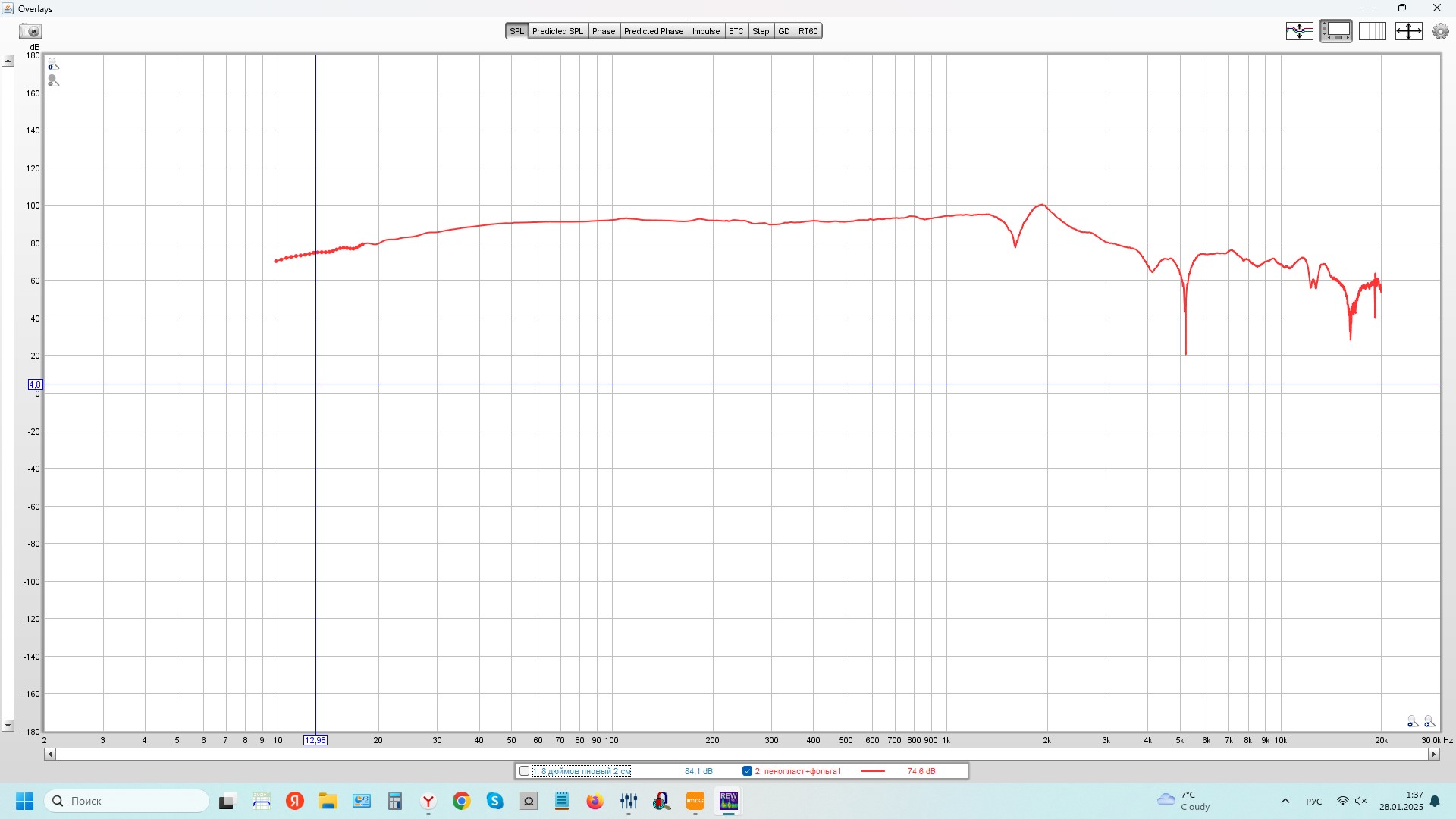Capture graph image with camera icon

coord(30,31)
